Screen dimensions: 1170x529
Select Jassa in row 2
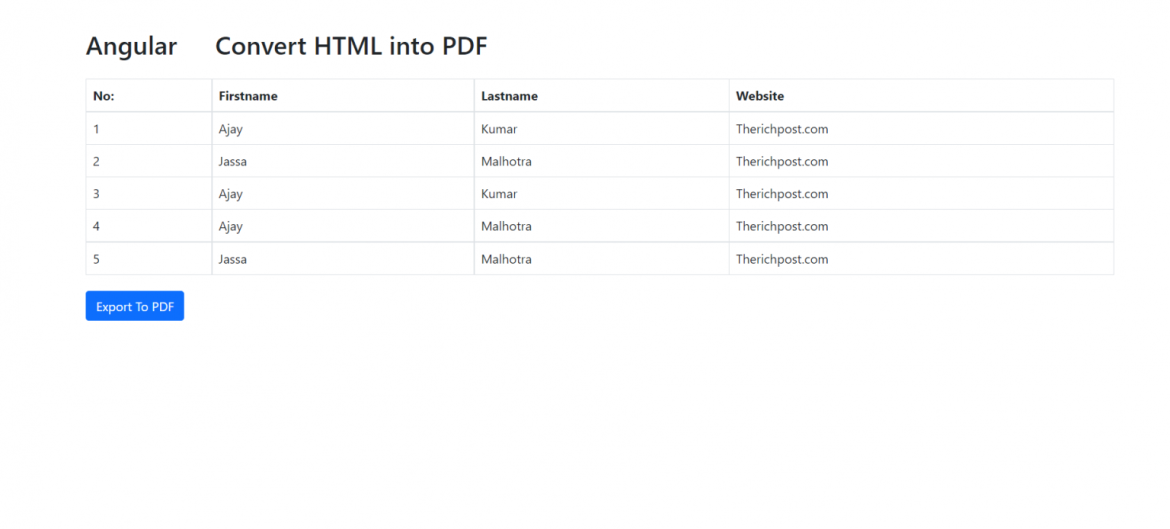tap(233, 161)
